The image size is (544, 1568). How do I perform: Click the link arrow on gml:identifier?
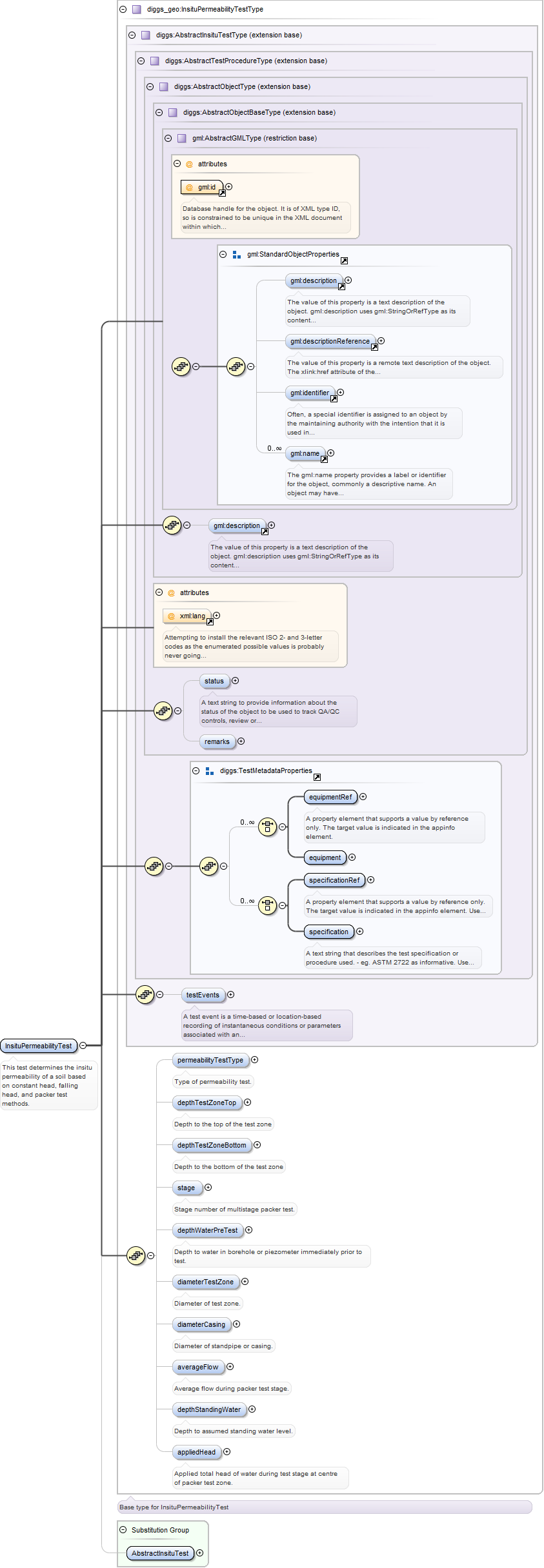tap(334, 398)
